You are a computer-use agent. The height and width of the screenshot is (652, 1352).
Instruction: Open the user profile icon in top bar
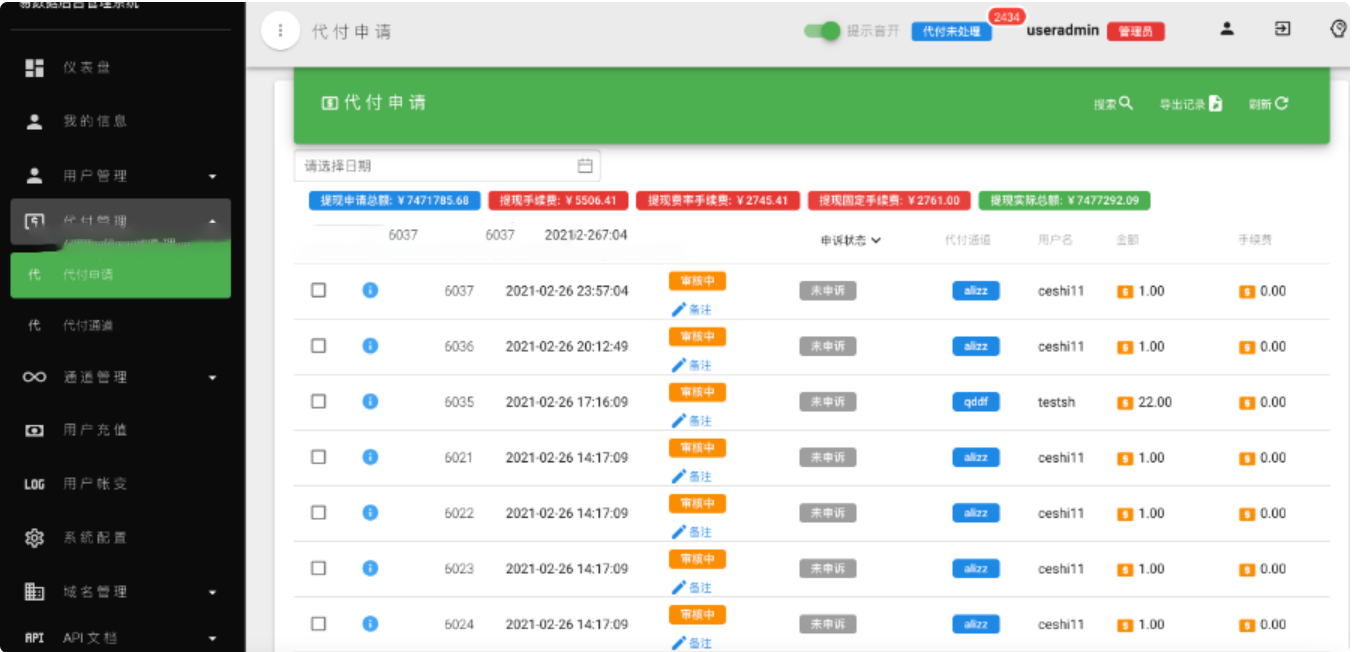pyautogui.click(x=1227, y=29)
